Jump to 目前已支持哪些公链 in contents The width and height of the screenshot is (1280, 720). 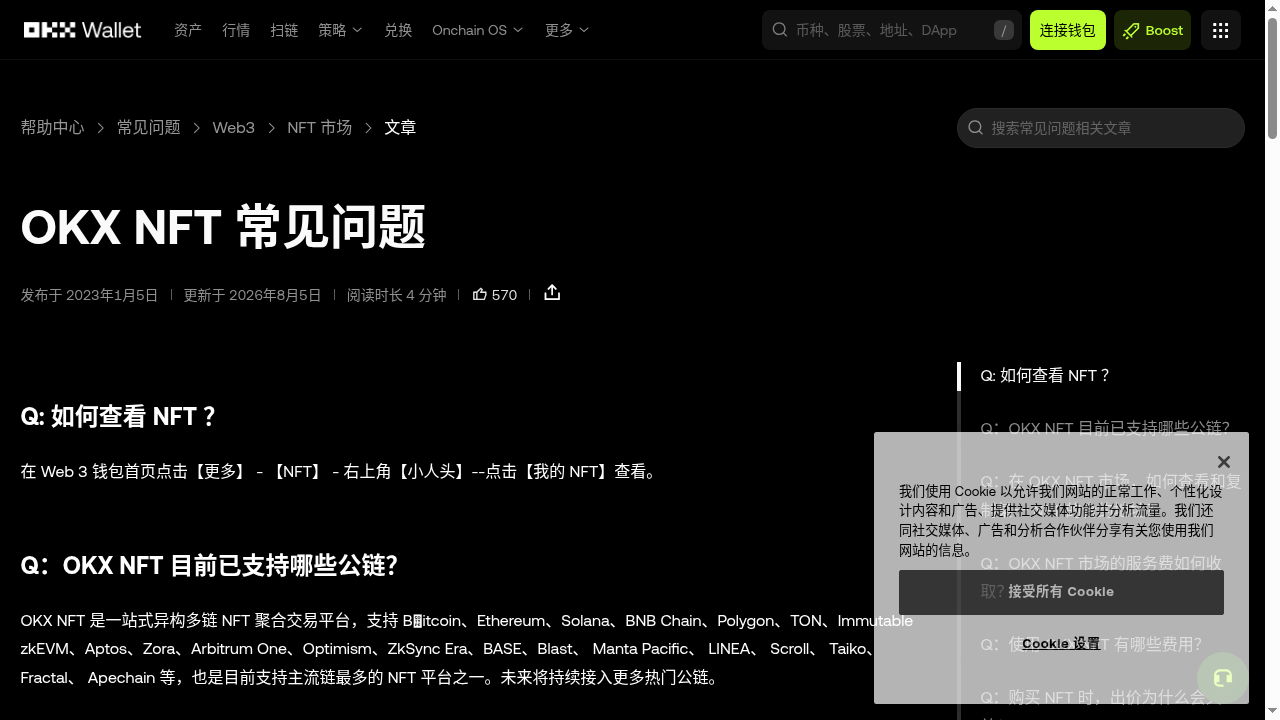tap(1105, 428)
